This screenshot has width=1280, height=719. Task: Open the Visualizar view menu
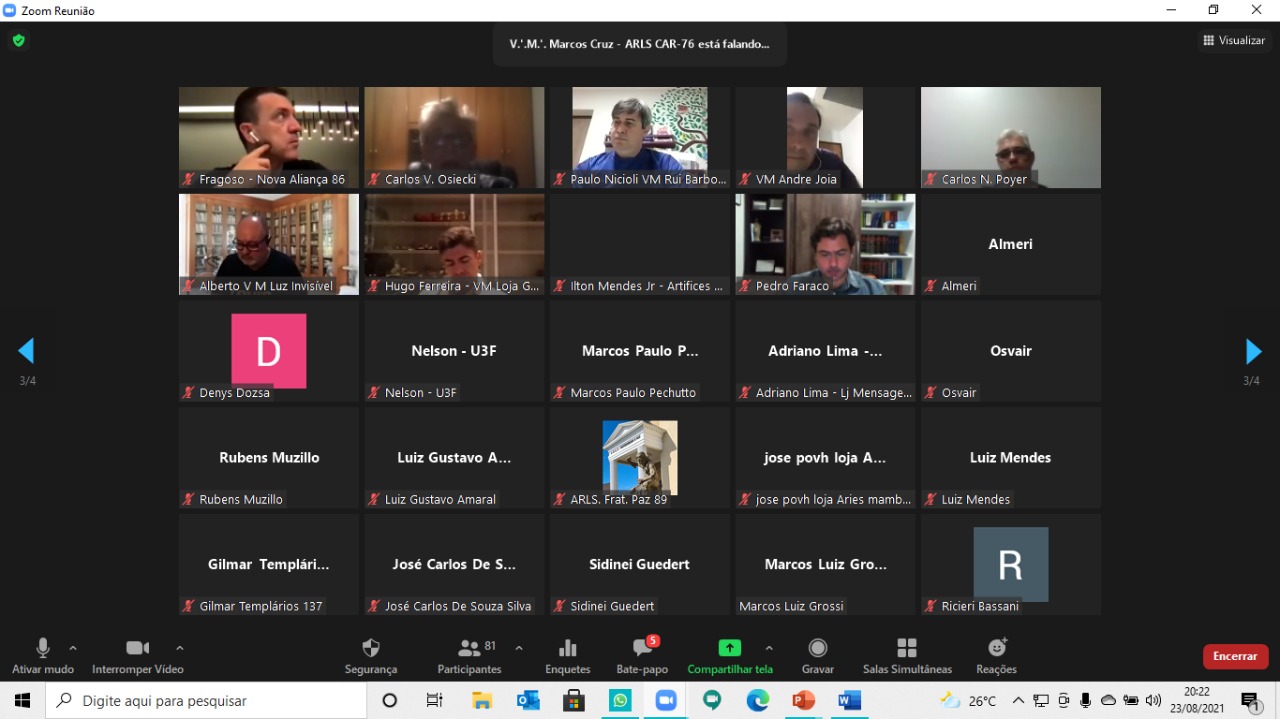click(x=1234, y=41)
